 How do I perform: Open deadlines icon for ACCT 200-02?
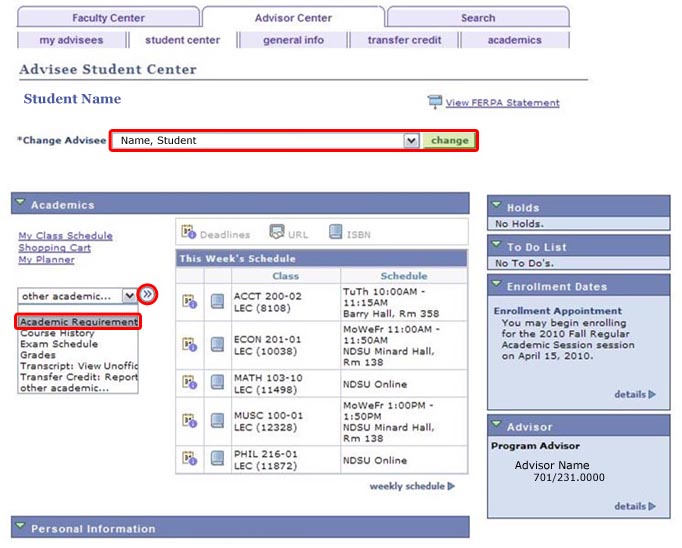pos(189,301)
